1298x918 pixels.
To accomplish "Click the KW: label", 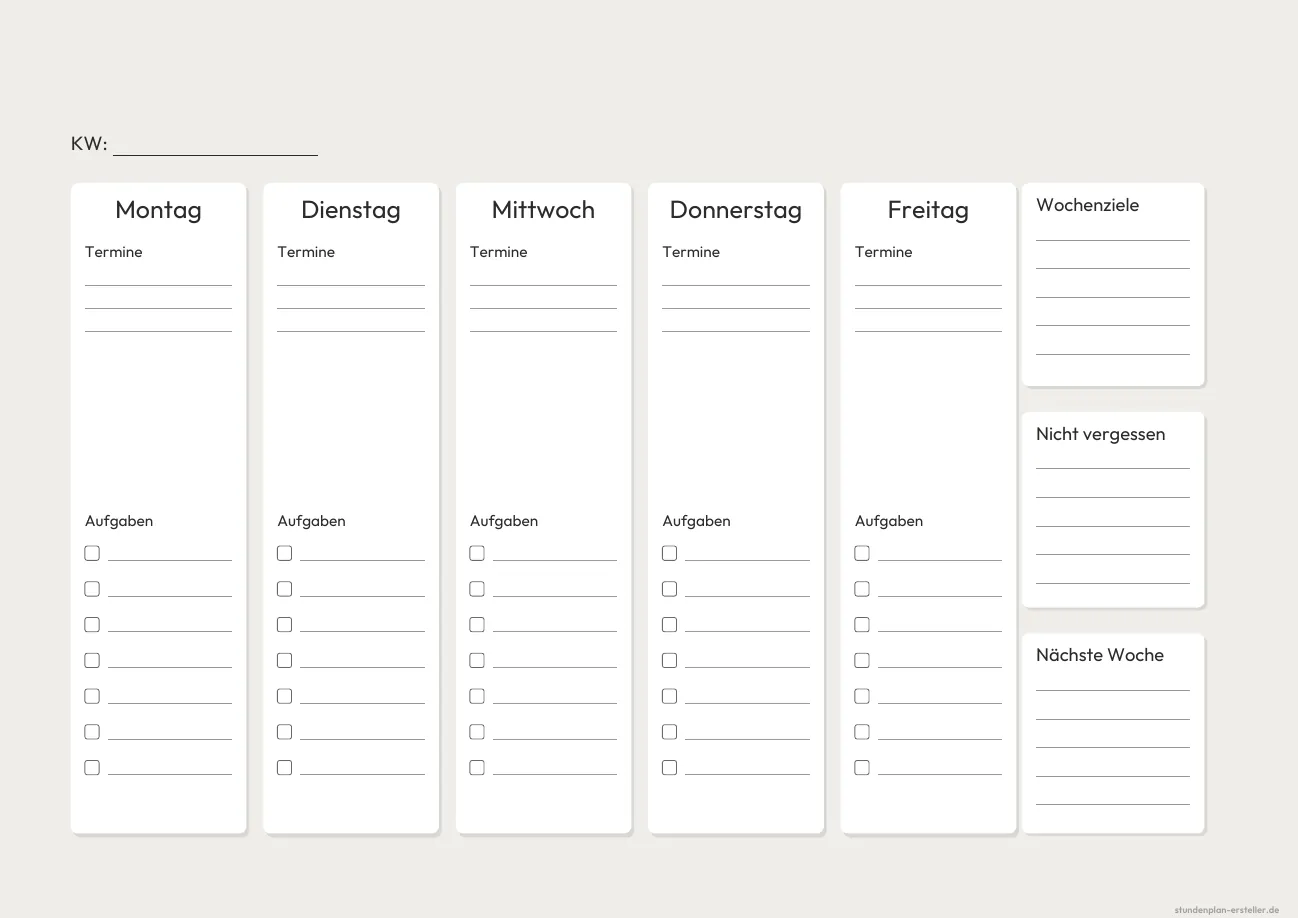I will [89, 143].
